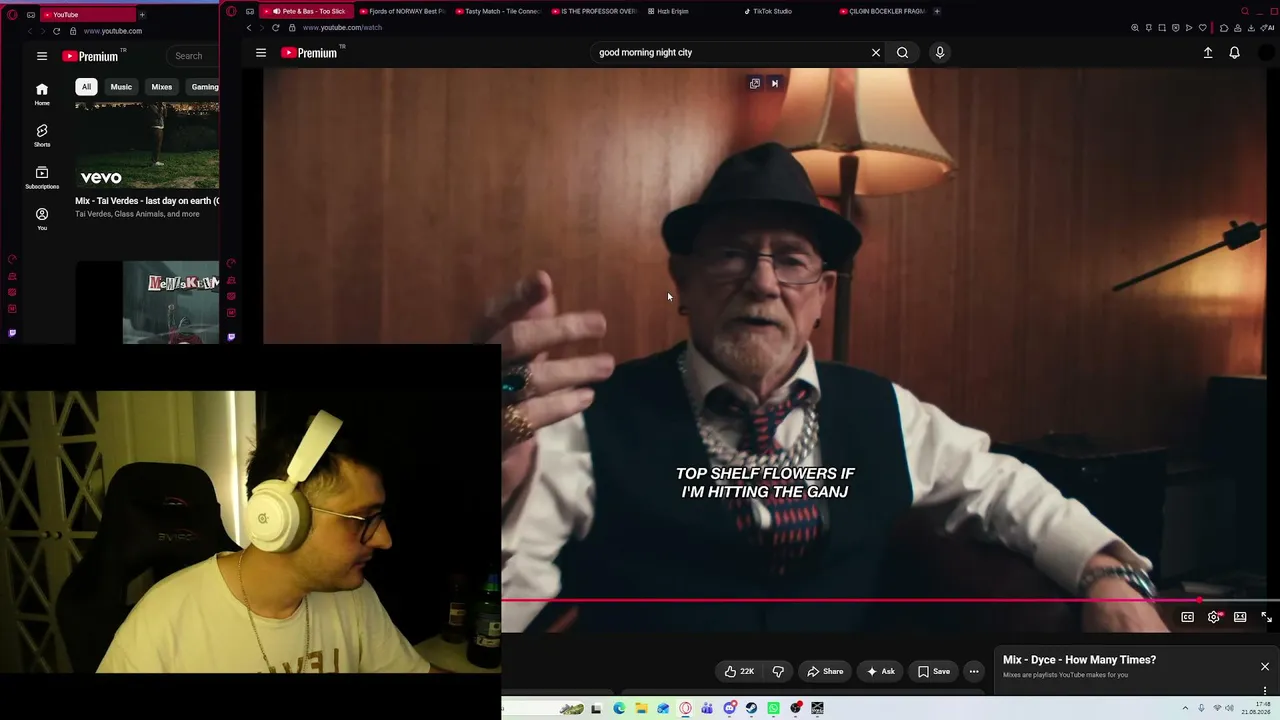Open the You page in the left window

coord(42,219)
